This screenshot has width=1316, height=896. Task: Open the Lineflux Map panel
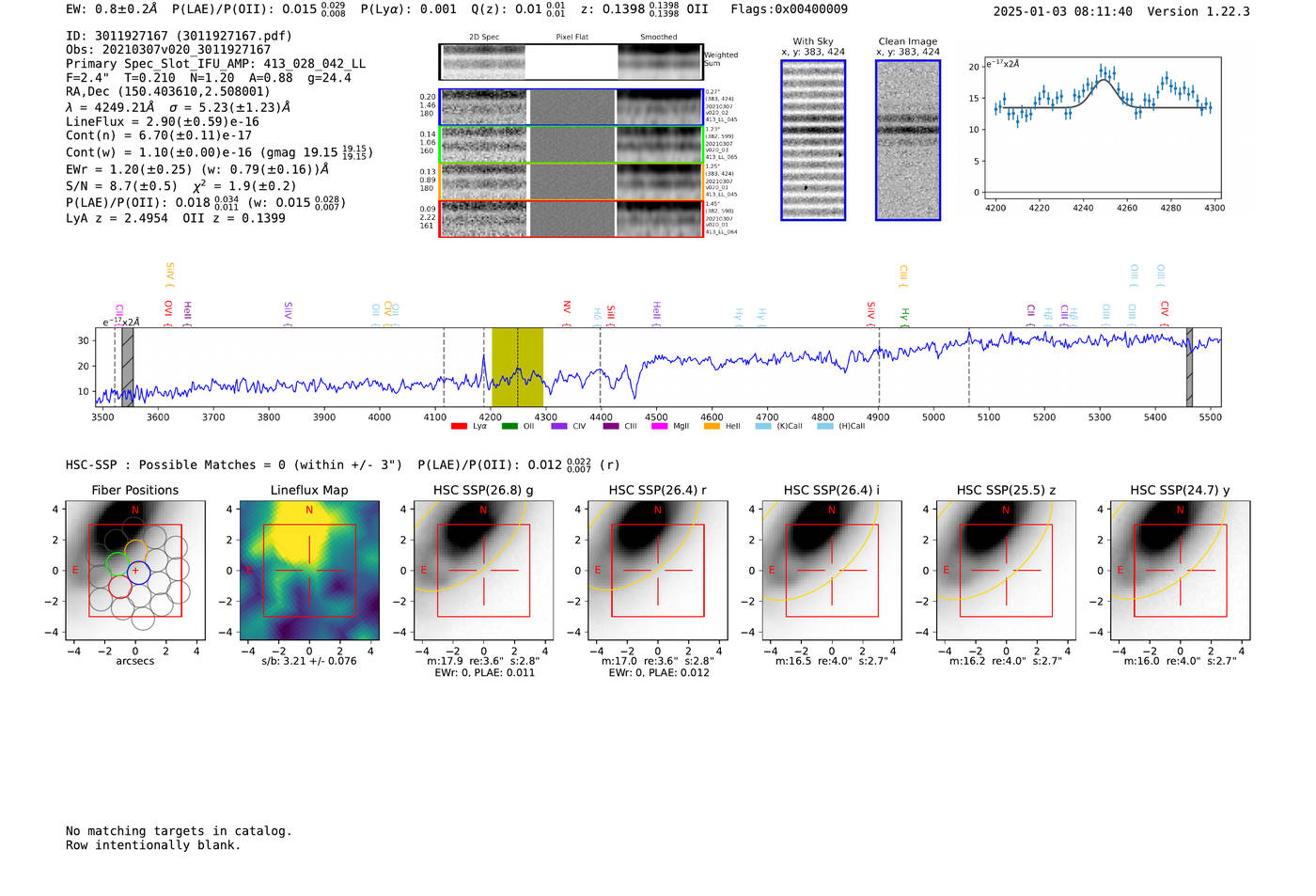pyautogui.click(x=309, y=571)
